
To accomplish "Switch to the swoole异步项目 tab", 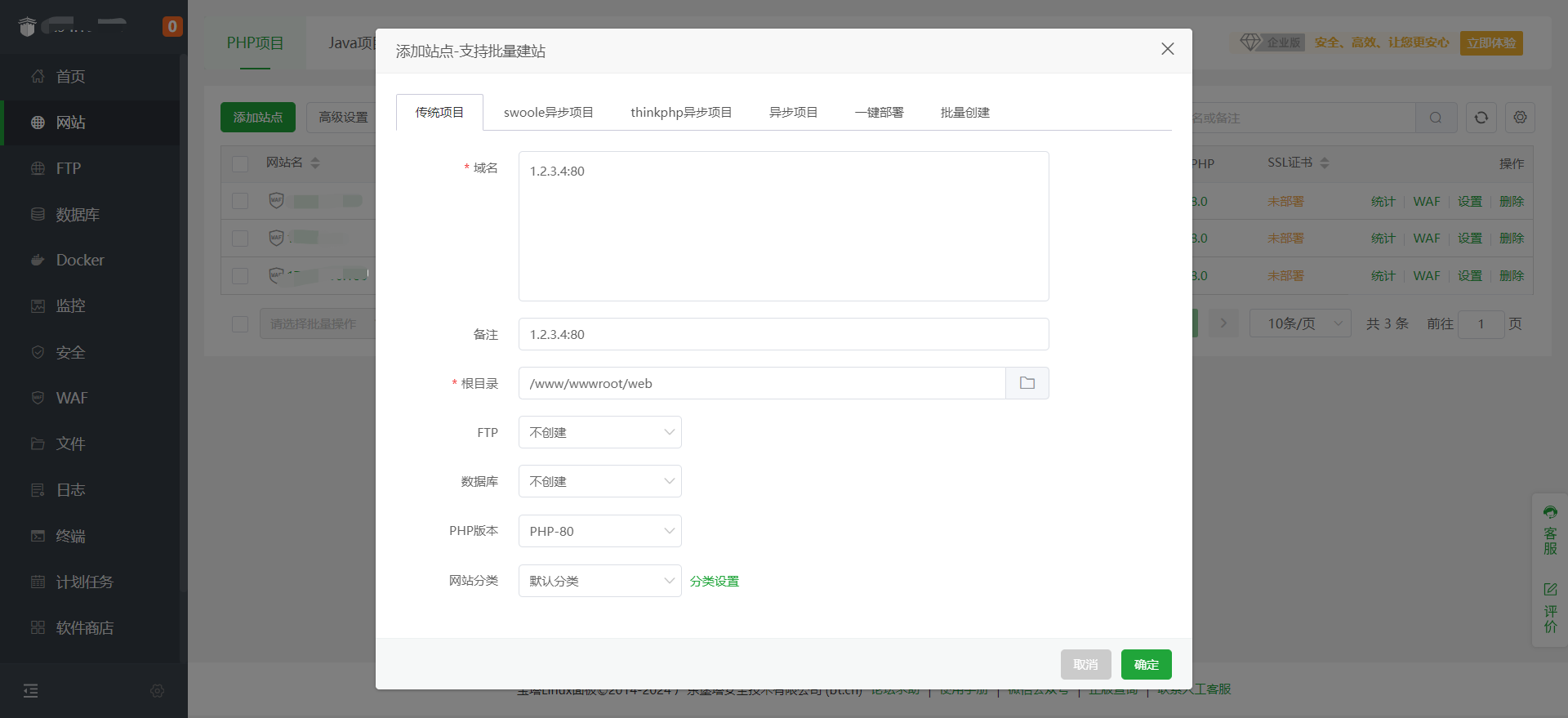I will tap(548, 113).
